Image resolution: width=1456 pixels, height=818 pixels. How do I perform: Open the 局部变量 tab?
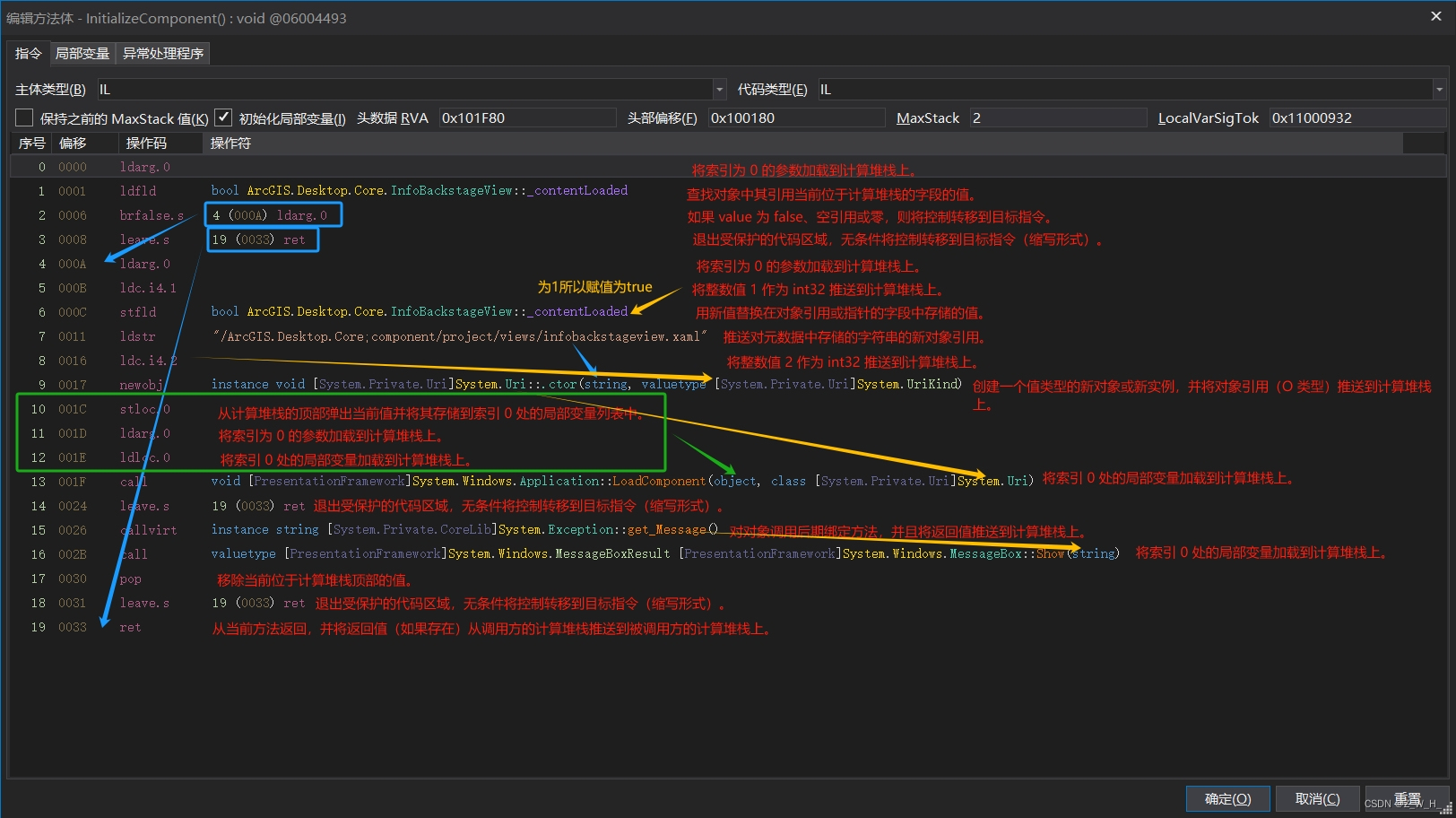(x=82, y=53)
